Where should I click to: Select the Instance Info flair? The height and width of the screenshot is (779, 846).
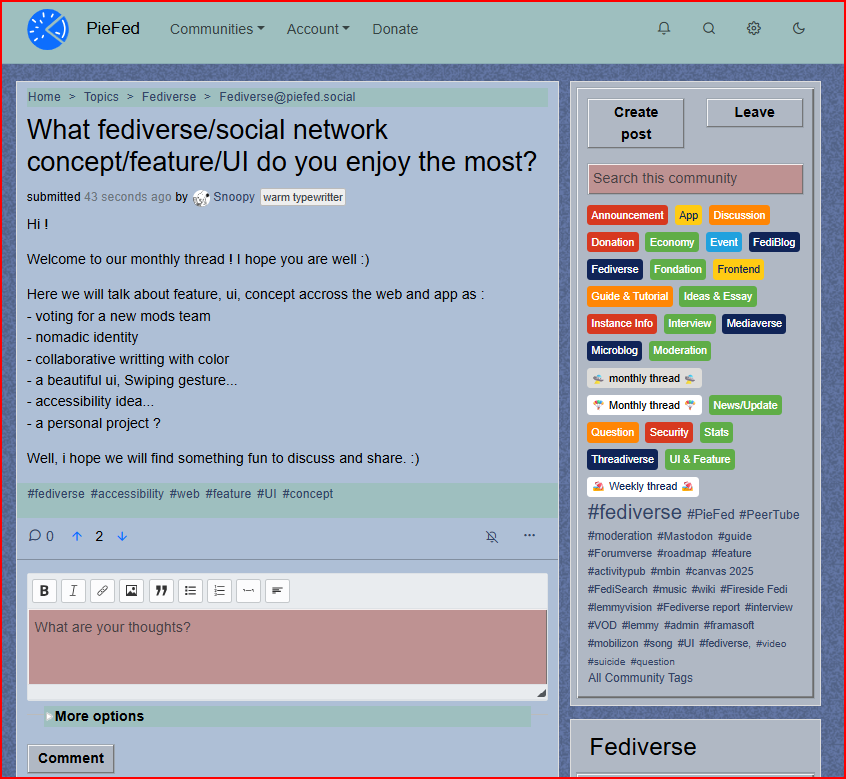pyautogui.click(x=622, y=323)
